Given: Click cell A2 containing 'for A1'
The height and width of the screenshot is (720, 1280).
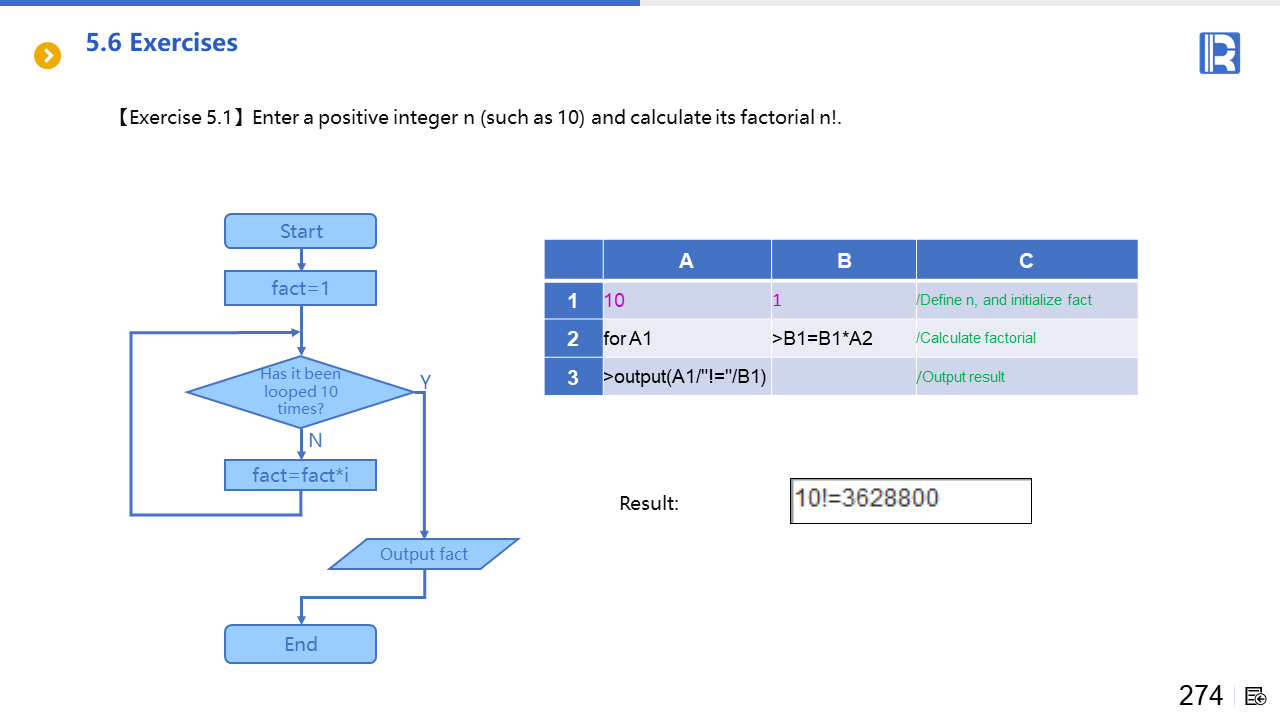Looking at the screenshot, I should point(686,338).
